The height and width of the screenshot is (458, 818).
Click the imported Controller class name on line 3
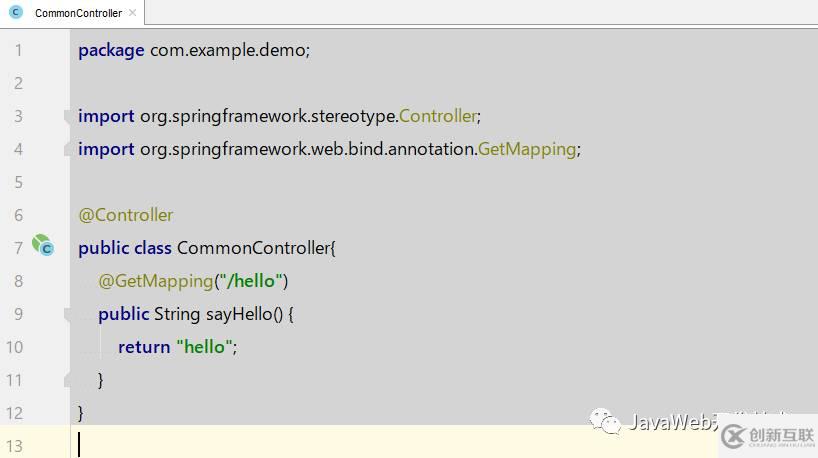[x=437, y=116]
